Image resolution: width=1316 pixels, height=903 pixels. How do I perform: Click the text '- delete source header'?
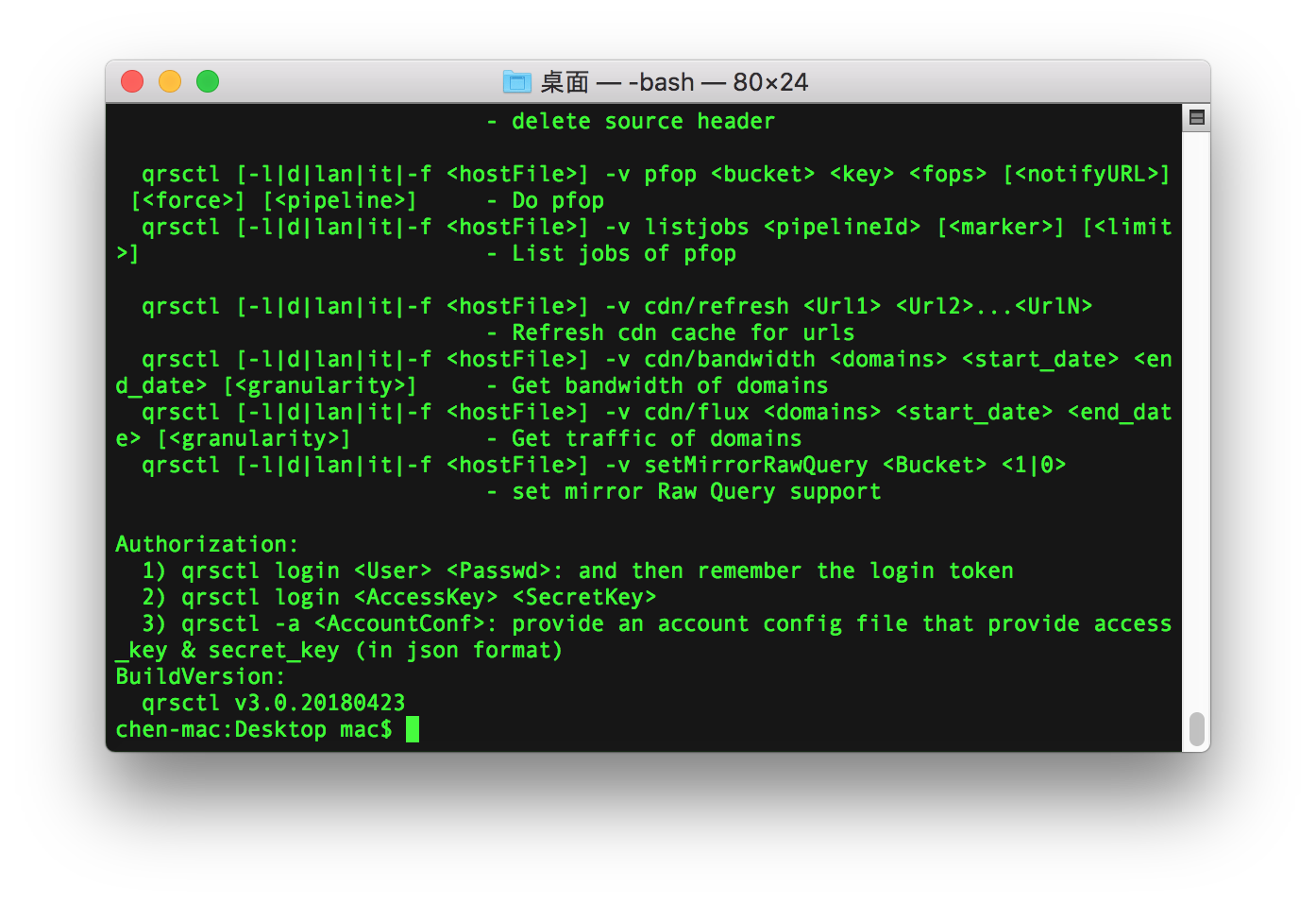pos(631,121)
